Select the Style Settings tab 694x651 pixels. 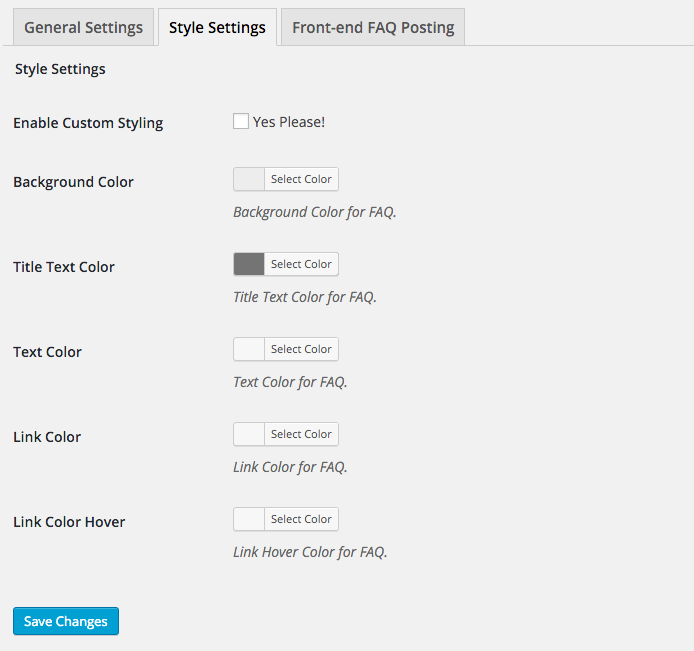217,27
